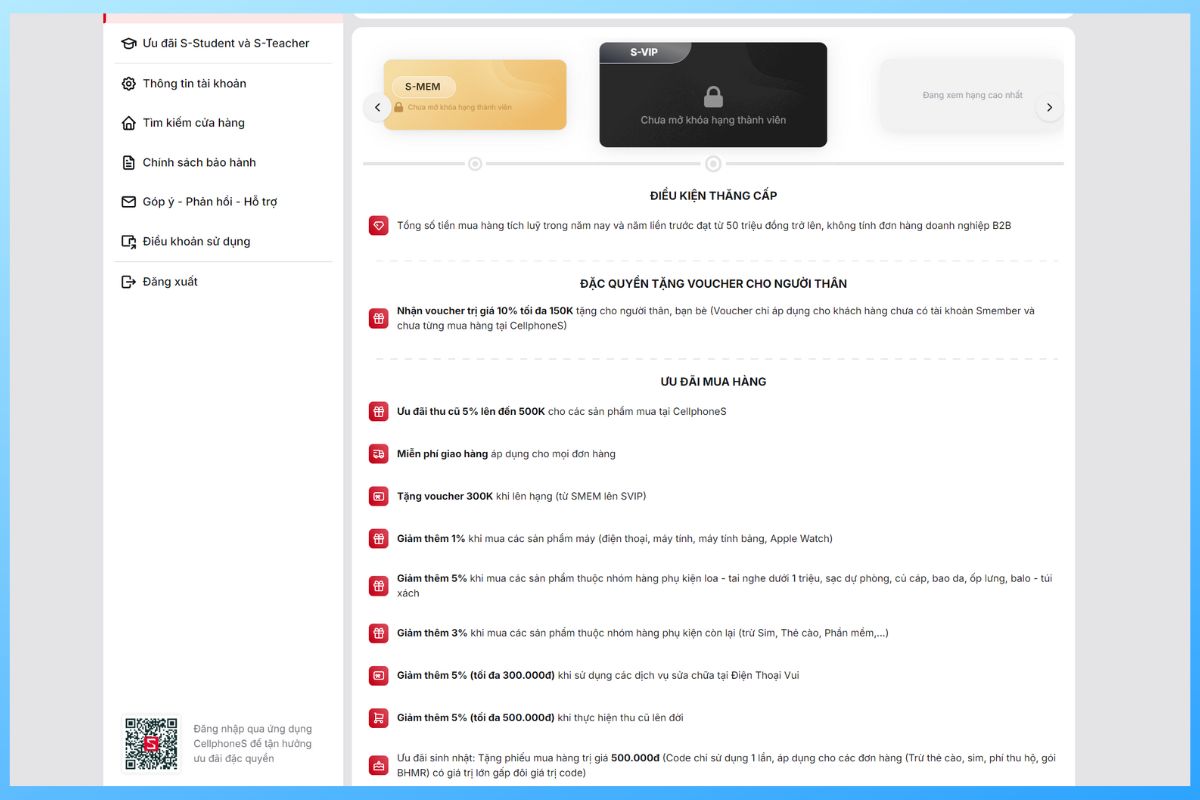Click the S-VIP progress marker dot
This screenshot has width=1200, height=800.
(x=713, y=163)
